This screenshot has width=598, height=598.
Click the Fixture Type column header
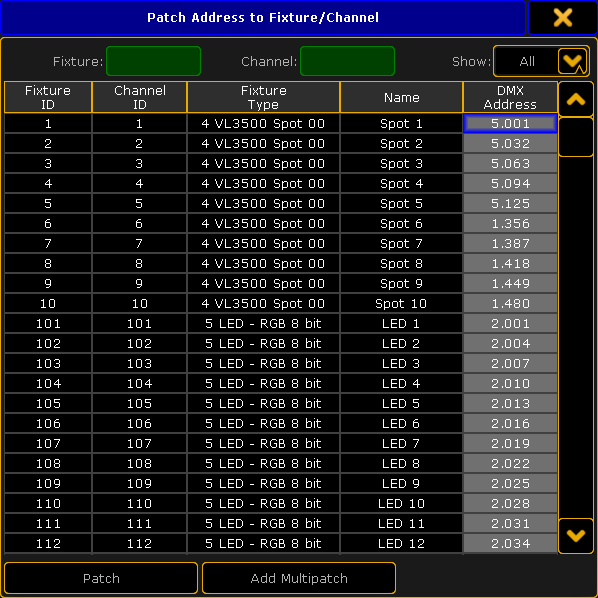(263, 97)
